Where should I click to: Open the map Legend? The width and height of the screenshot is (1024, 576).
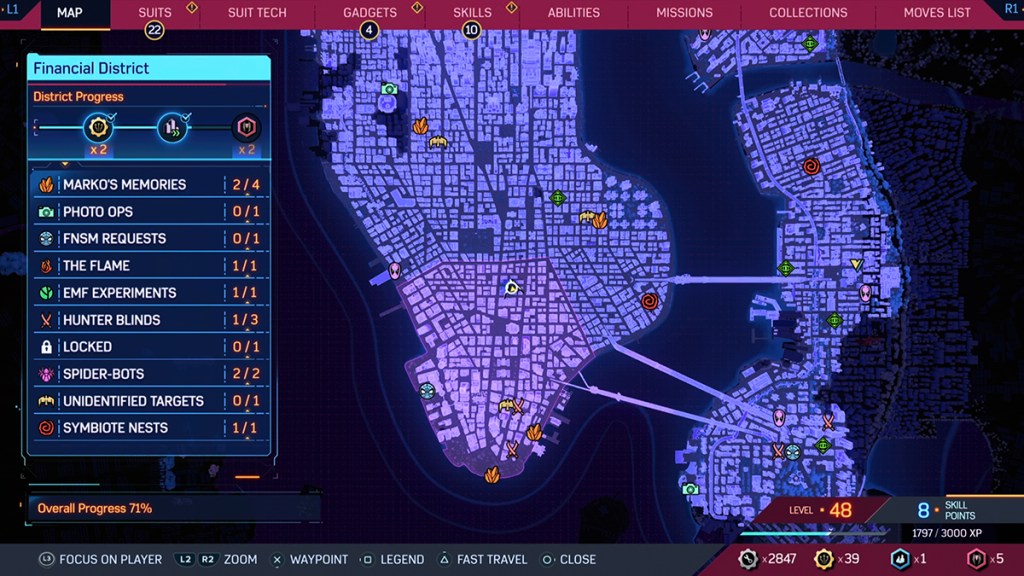coord(392,560)
